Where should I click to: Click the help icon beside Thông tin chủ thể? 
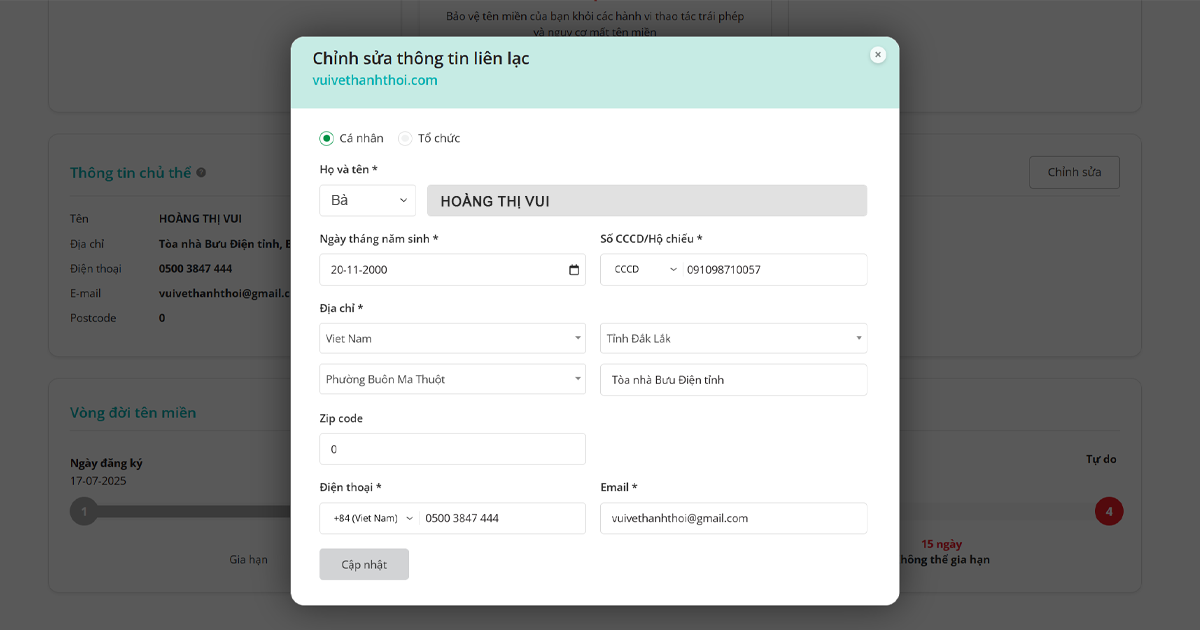[x=201, y=172]
